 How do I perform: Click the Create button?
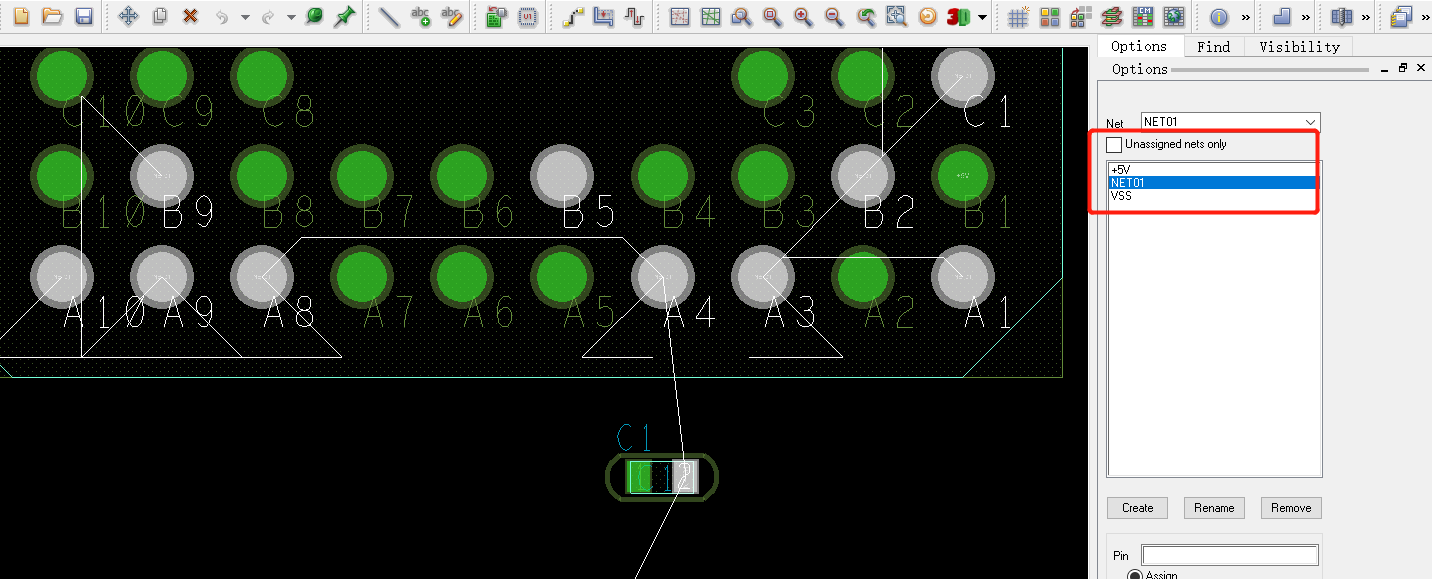[x=1137, y=508]
